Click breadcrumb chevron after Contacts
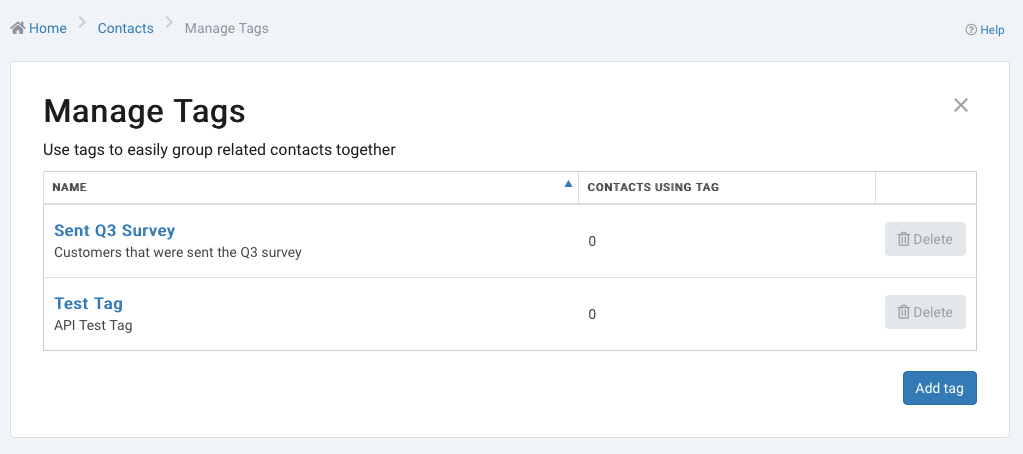 pos(170,23)
